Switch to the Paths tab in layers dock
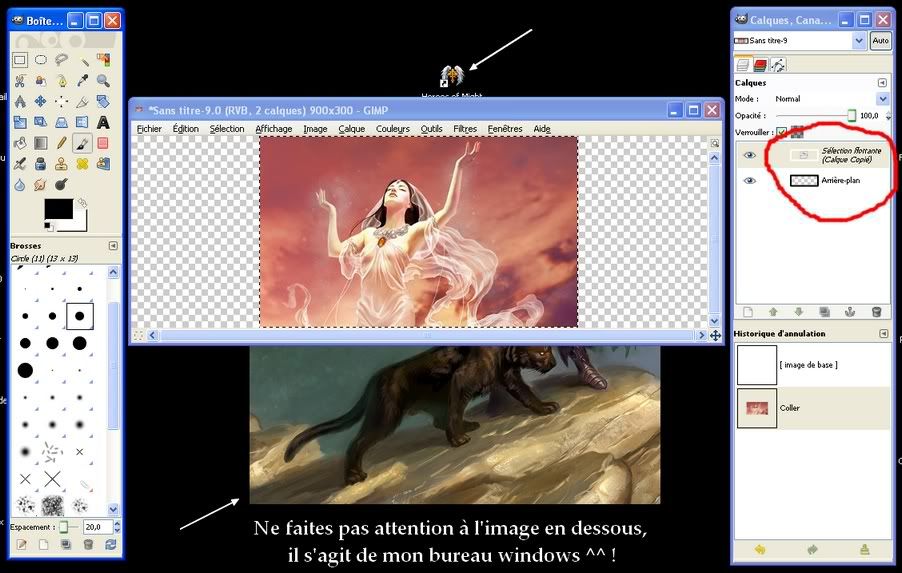Viewport: 902px width, 573px height. tap(778, 65)
